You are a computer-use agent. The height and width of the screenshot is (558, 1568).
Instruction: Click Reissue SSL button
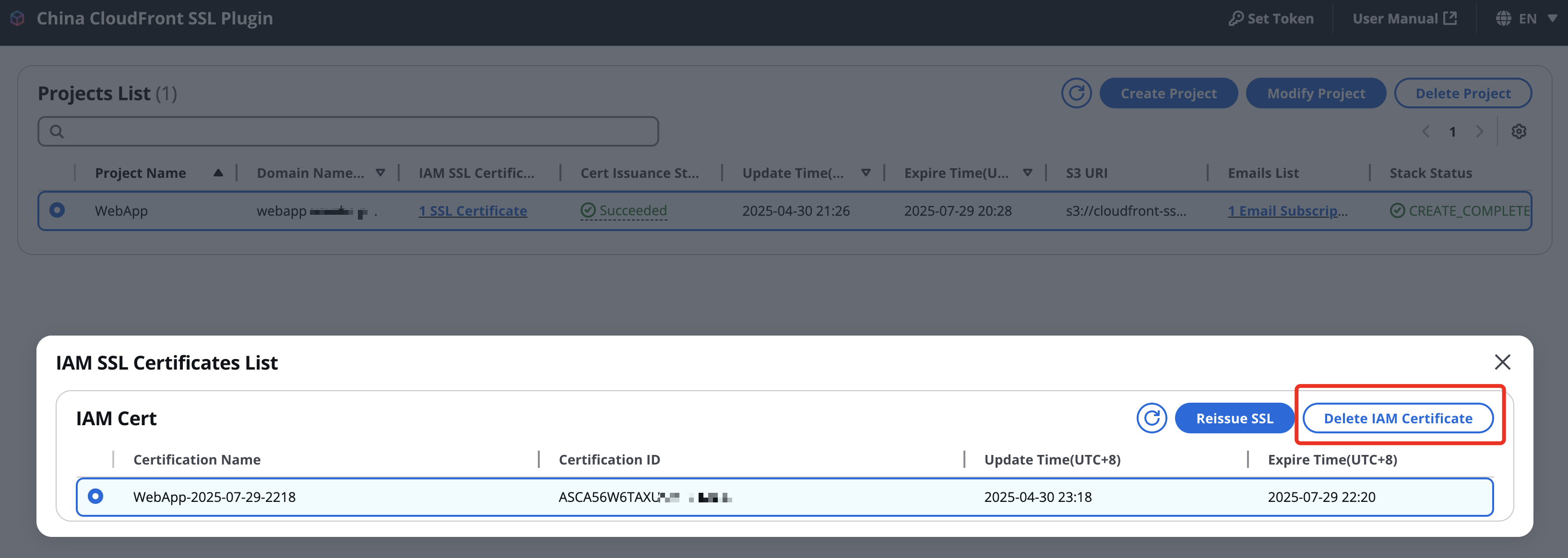[x=1234, y=418]
